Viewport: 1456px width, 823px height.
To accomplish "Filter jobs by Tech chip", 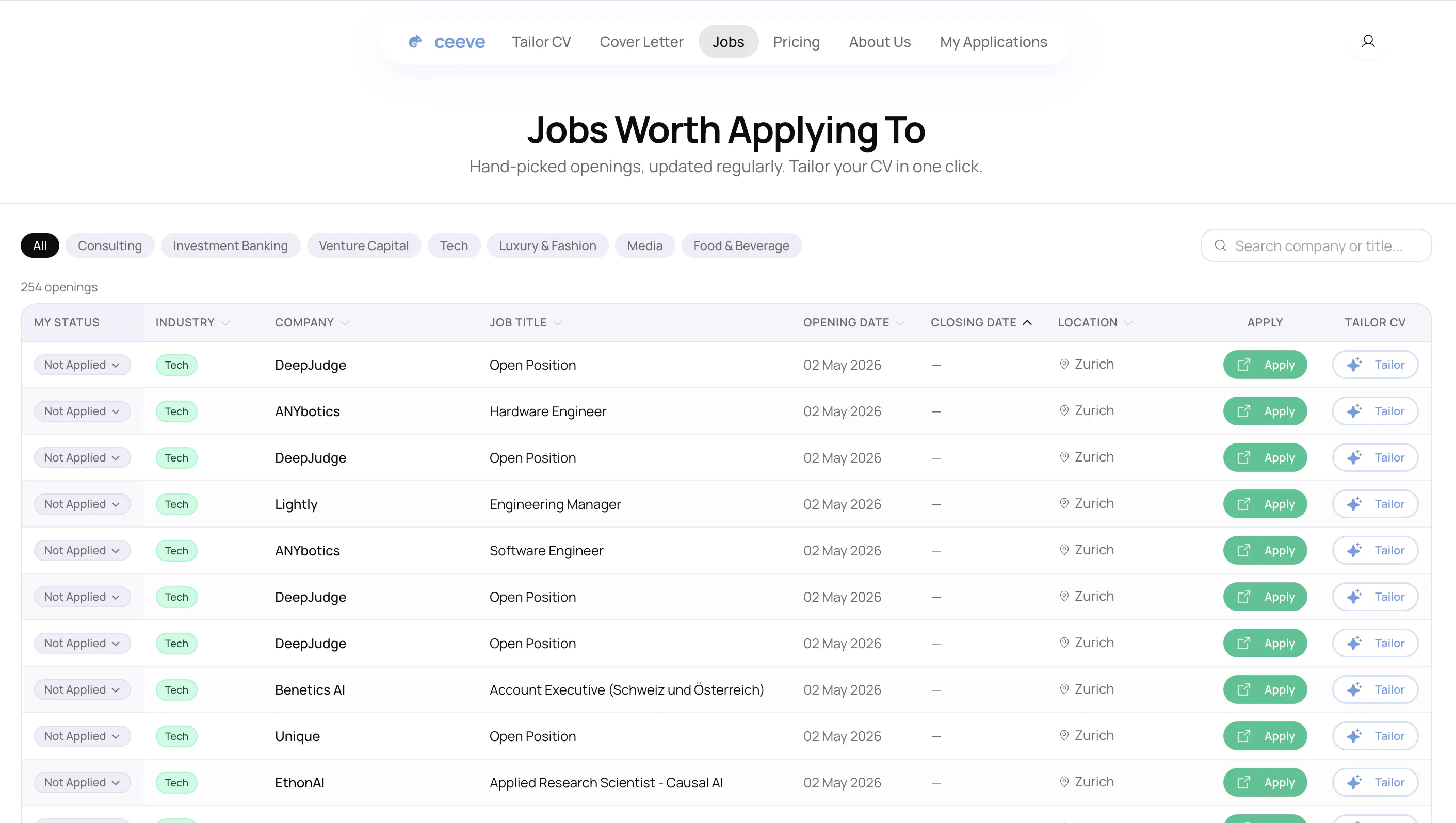I will click(454, 245).
